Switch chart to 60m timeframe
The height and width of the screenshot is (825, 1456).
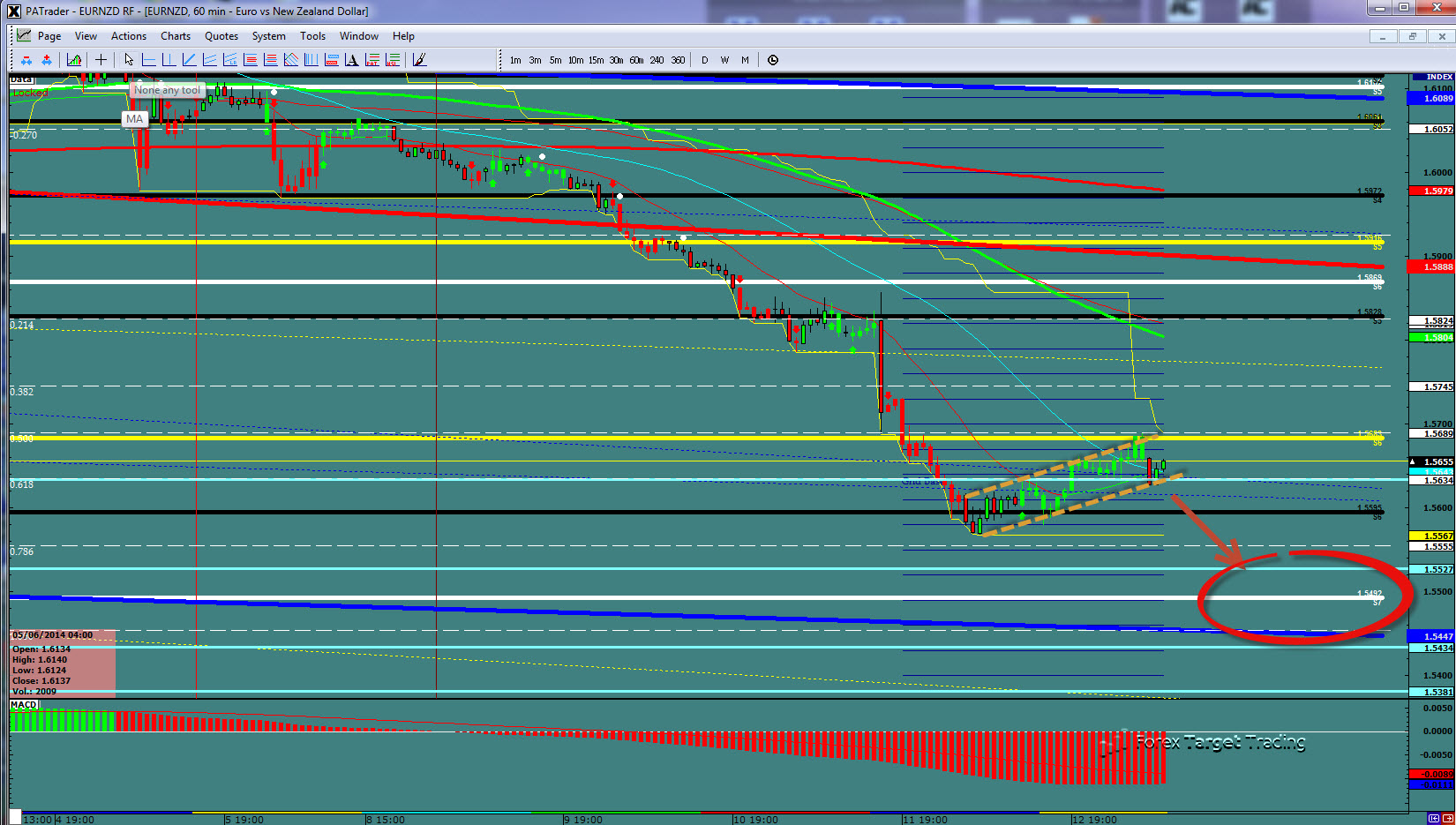coord(636,61)
